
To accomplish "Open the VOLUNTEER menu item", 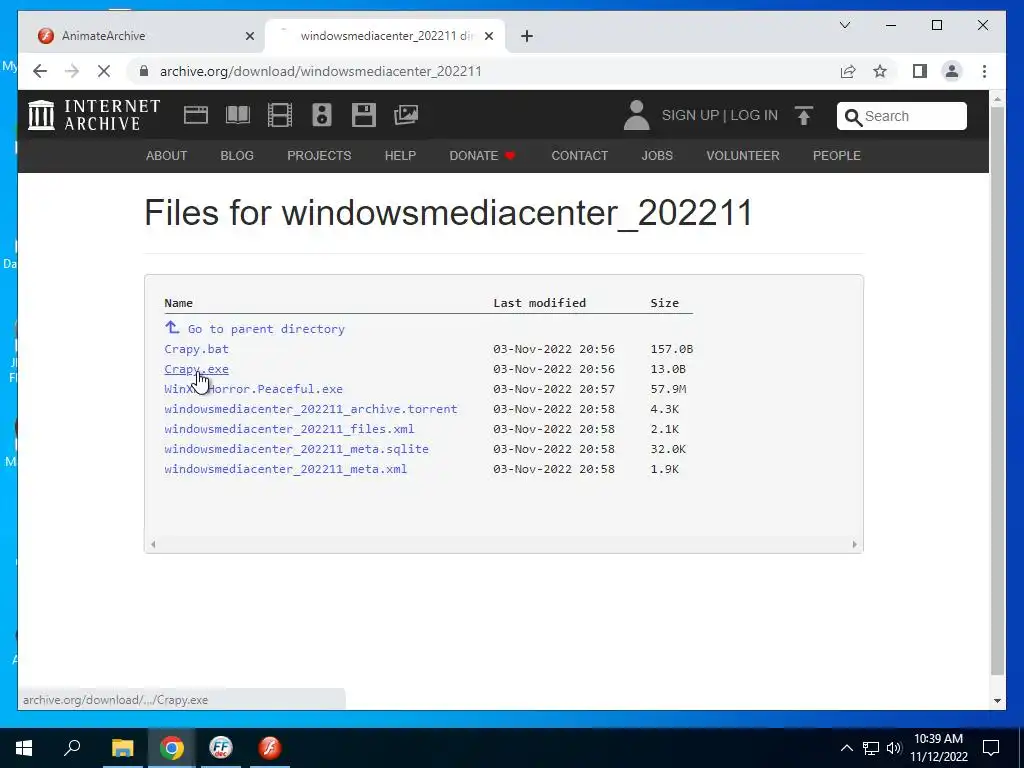I will [743, 155].
